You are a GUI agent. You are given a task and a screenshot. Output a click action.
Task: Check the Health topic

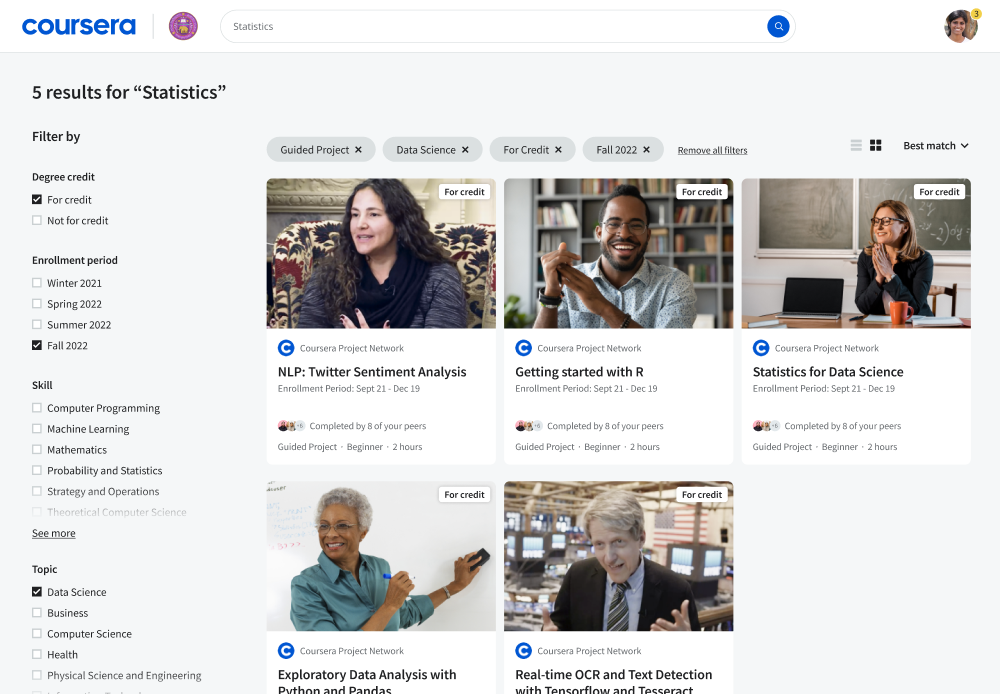pyautogui.click(x=37, y=654)
